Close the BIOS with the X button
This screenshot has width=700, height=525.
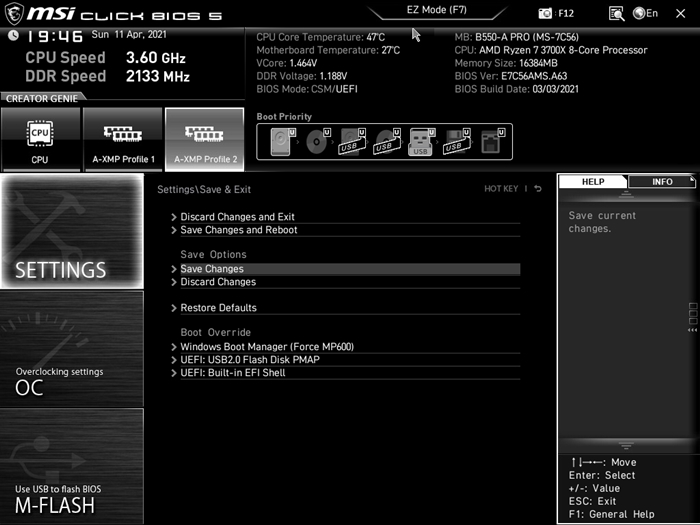click(680, 14)
